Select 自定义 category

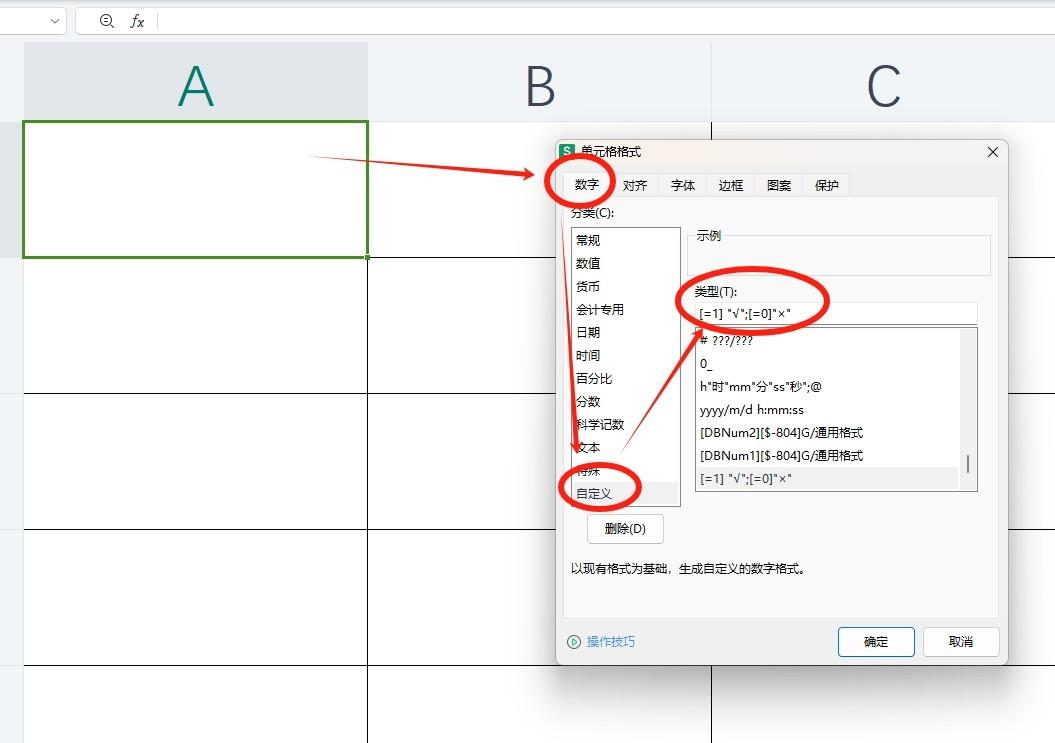625,493
